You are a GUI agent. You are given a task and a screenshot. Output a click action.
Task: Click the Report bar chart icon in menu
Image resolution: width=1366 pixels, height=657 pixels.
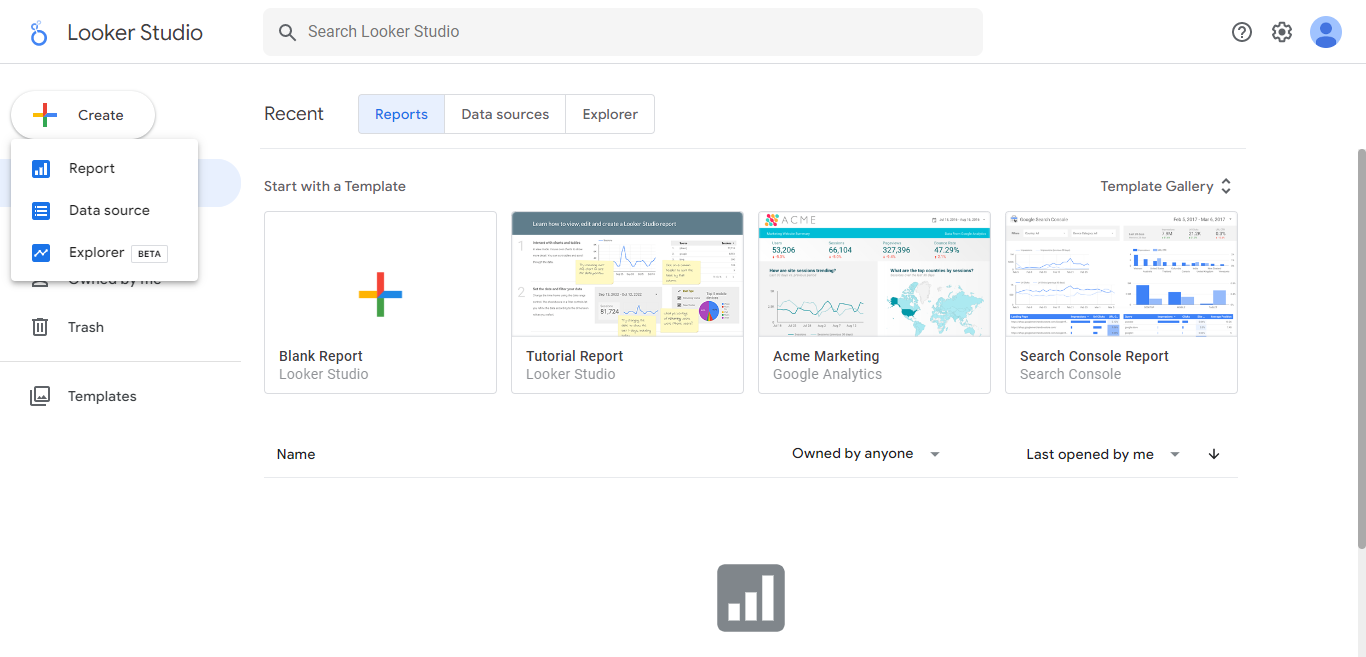tap(41, 169)
